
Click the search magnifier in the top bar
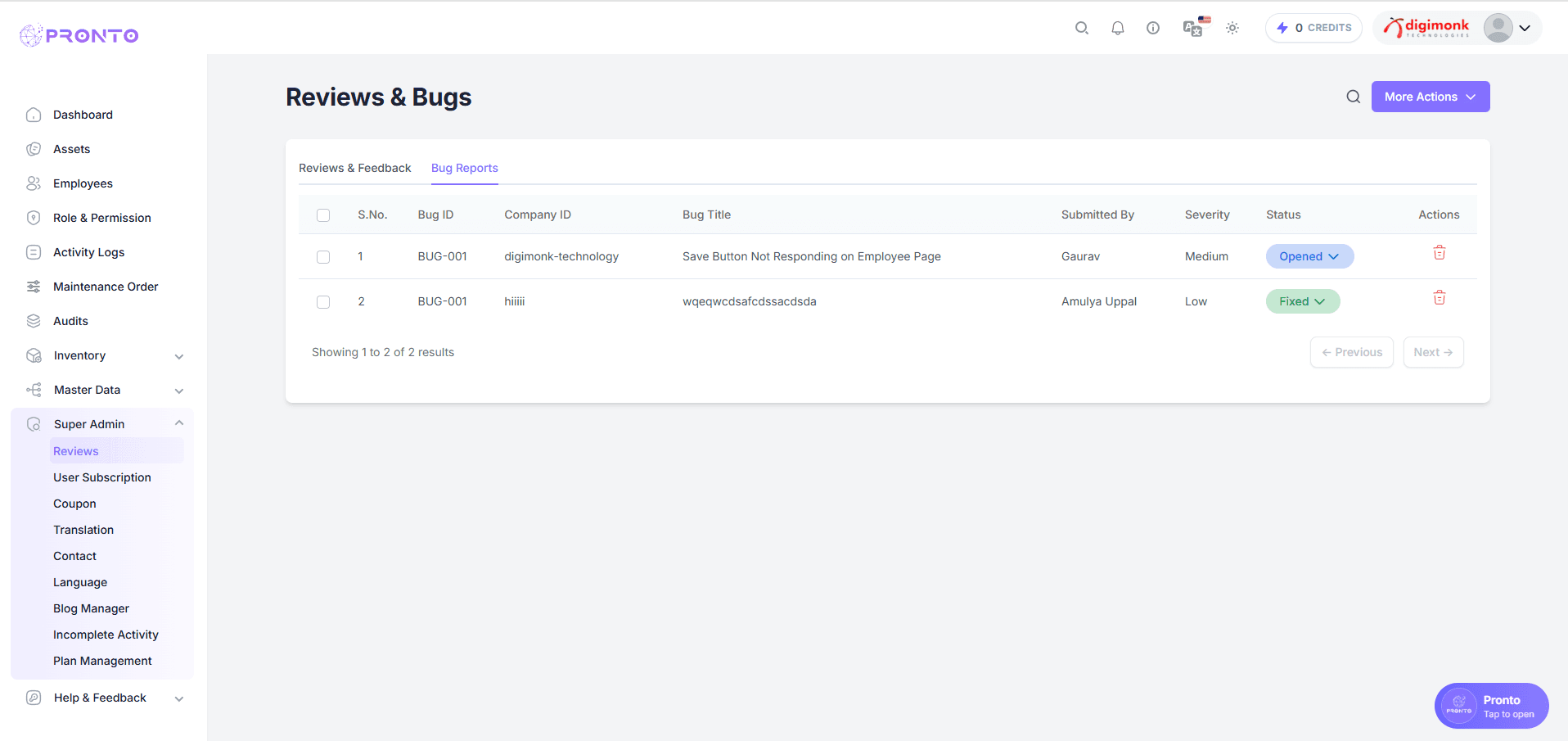tap(1081, 27)
